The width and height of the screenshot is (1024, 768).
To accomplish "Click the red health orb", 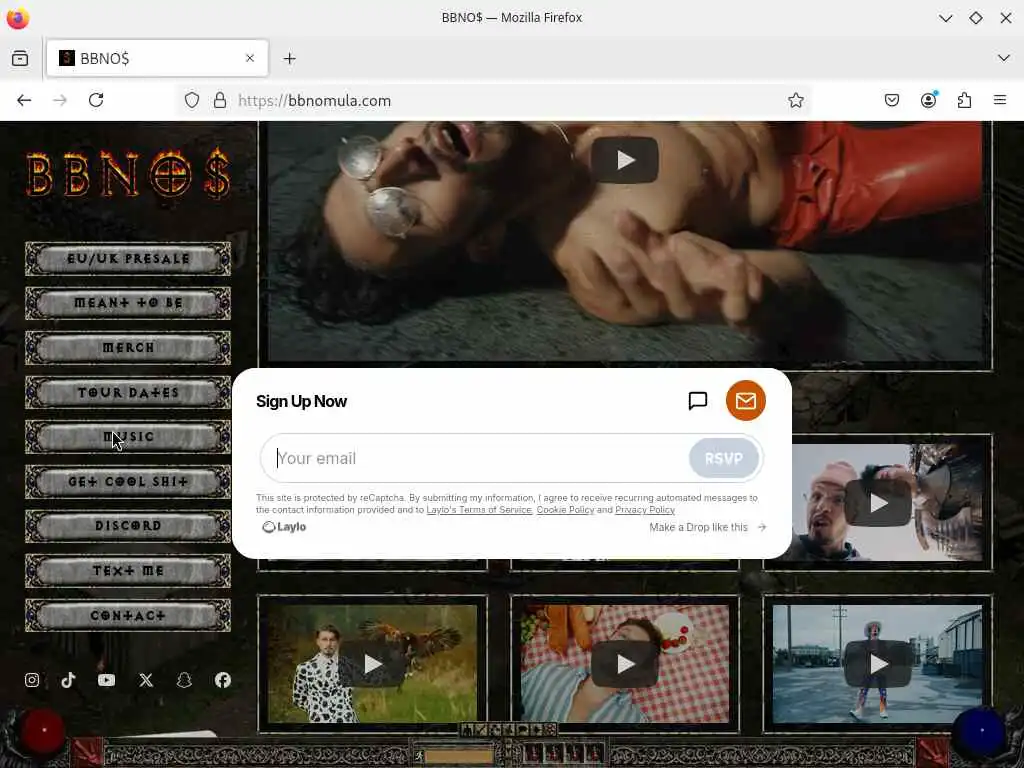I will [x=43, y=730].
